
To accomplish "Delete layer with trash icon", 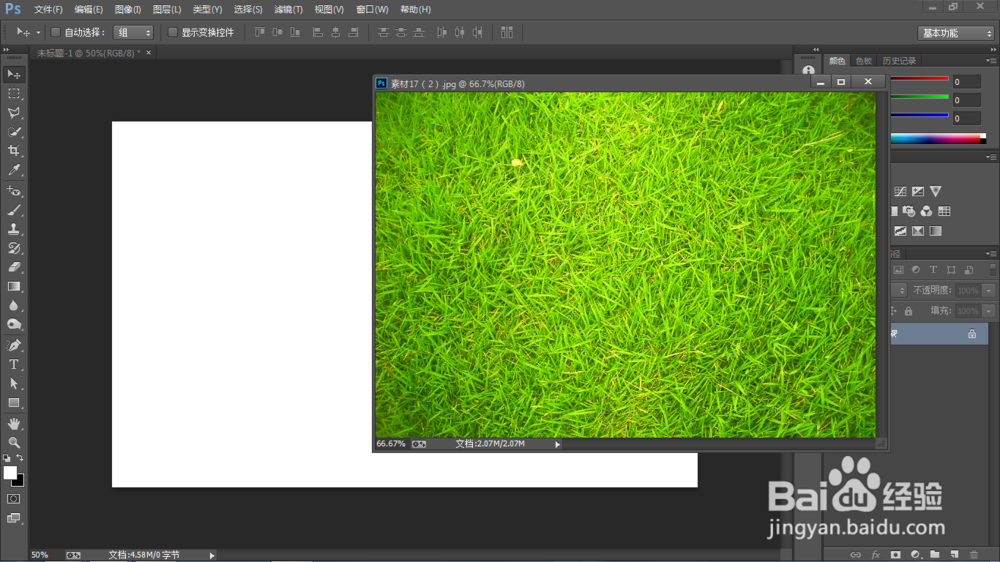I will click(974, 554).
